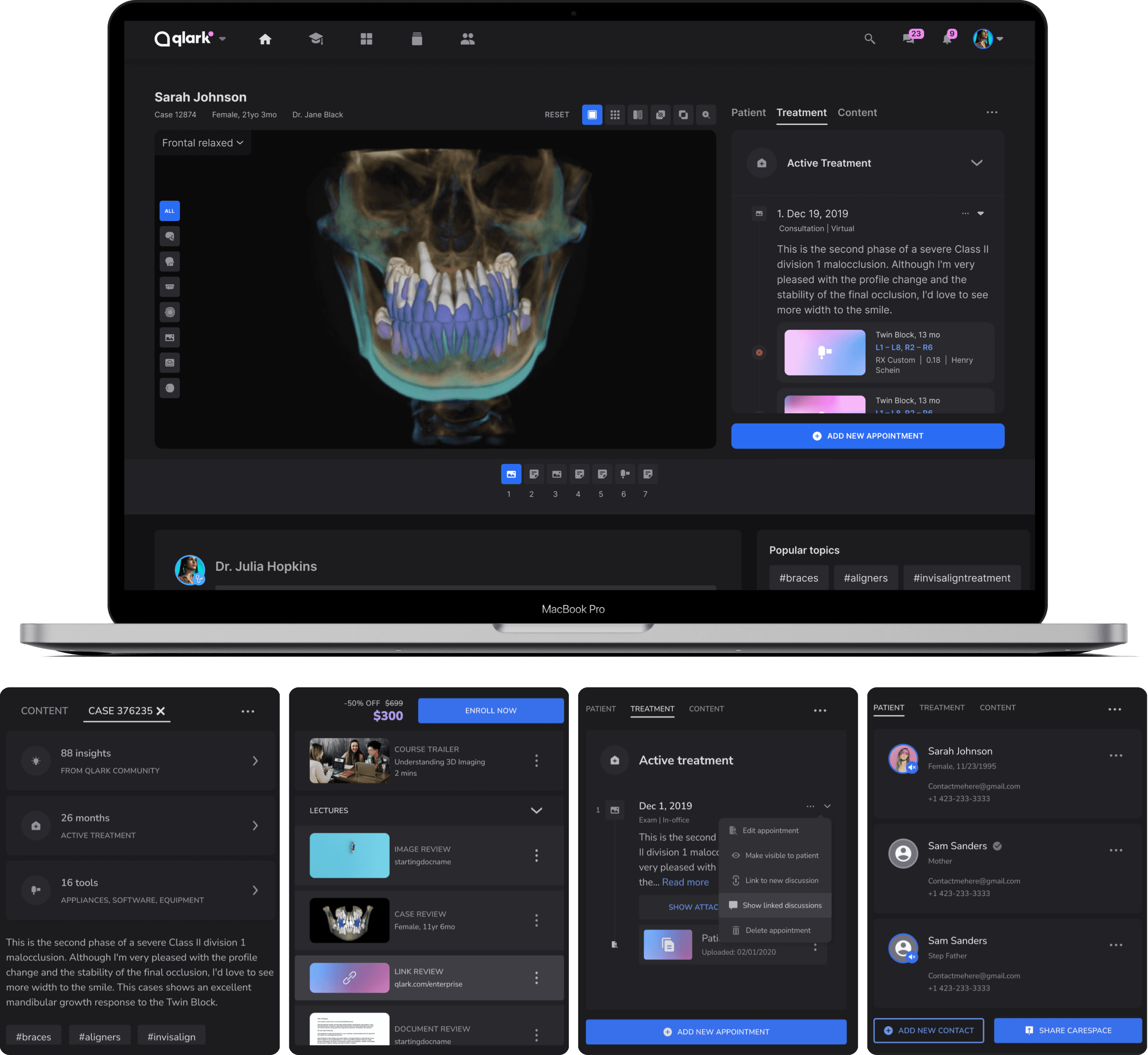Click ADD NEW APPOINTMENT in laptop view
1148x1055 pixels.
tap(868, 436)
